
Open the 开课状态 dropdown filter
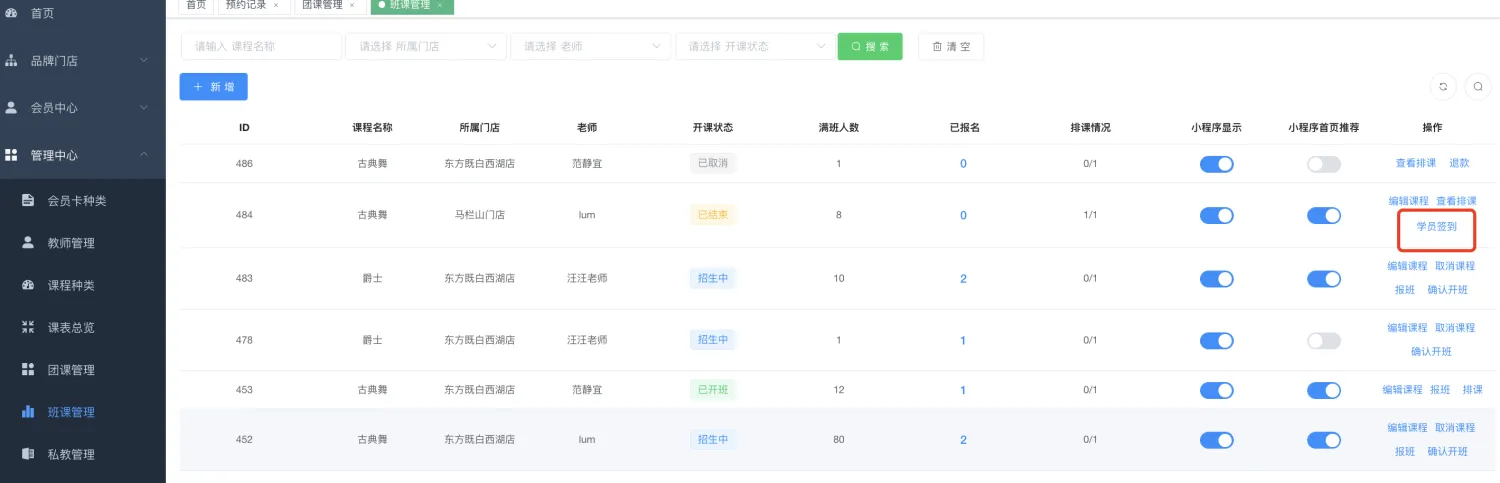[x=755, y=46]
